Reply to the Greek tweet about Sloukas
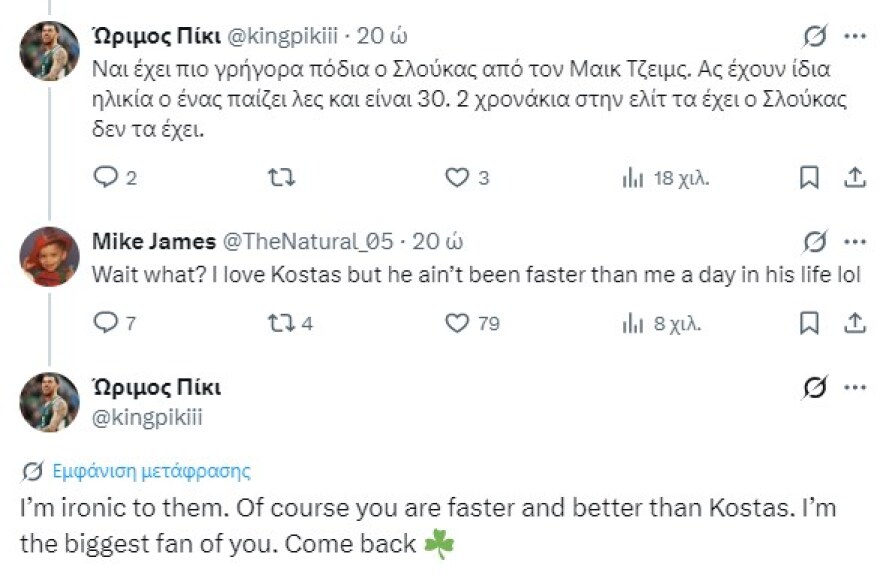 tap(106, 178)
